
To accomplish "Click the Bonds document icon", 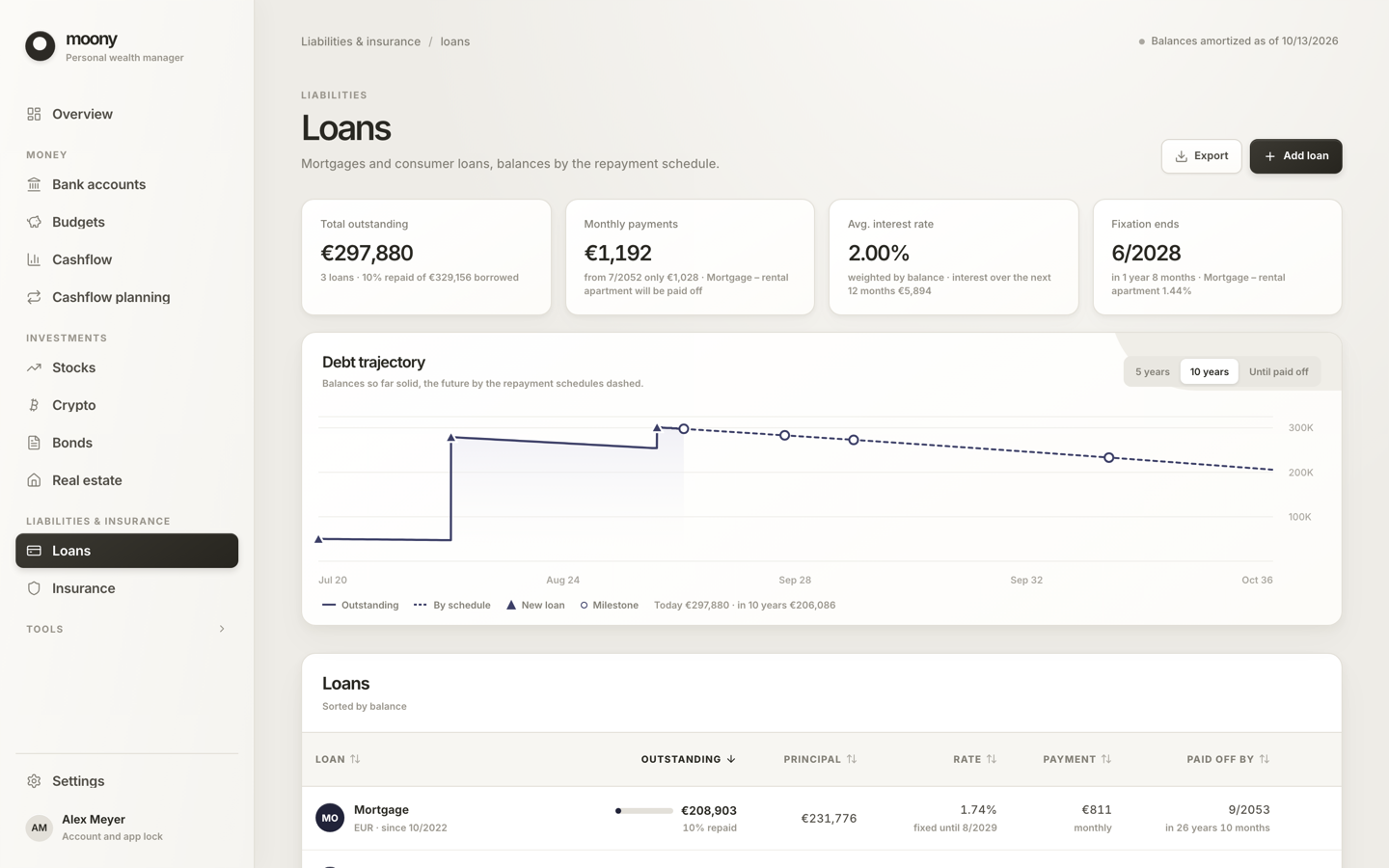I will 34,443.
